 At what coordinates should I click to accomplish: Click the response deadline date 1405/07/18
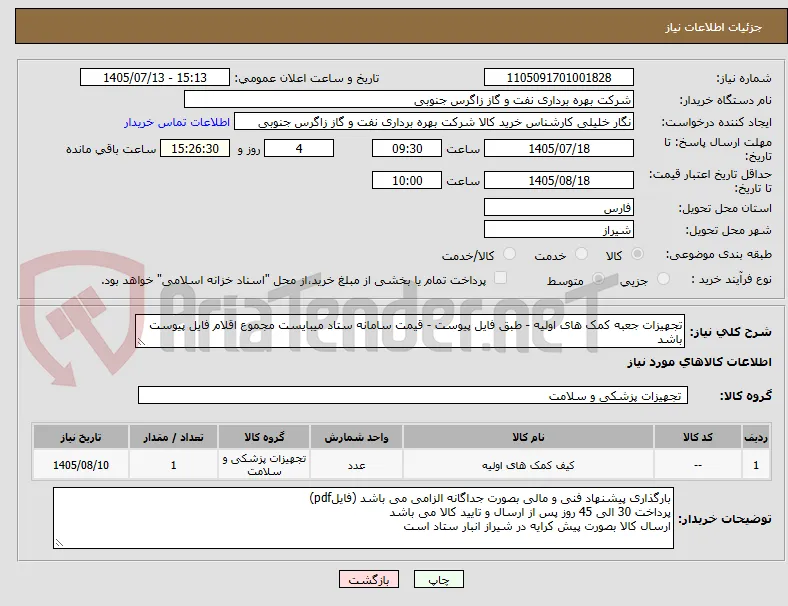[x=559, y=148]
